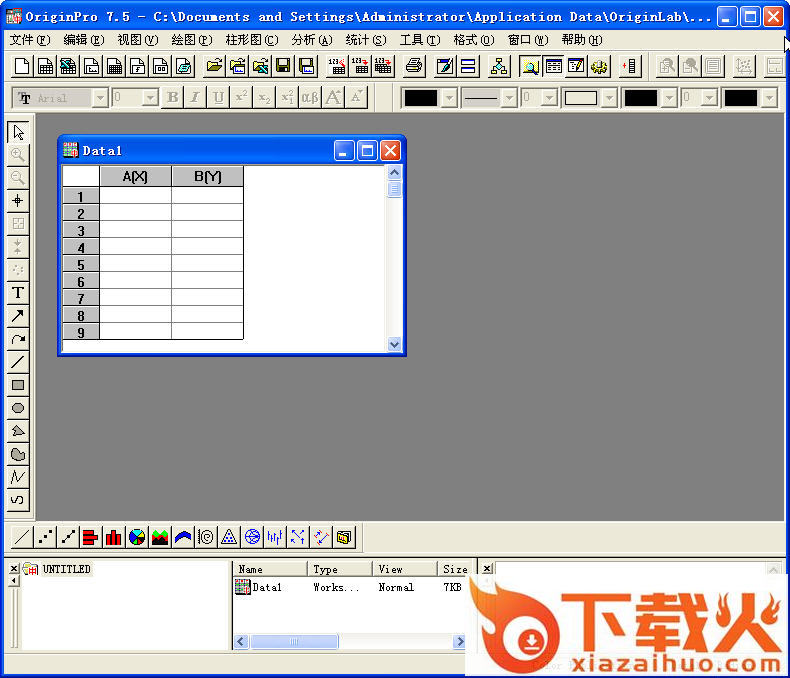The image size is (790, 678).
Task: Open the 分析(A) menu
Action: coord(312,40)
